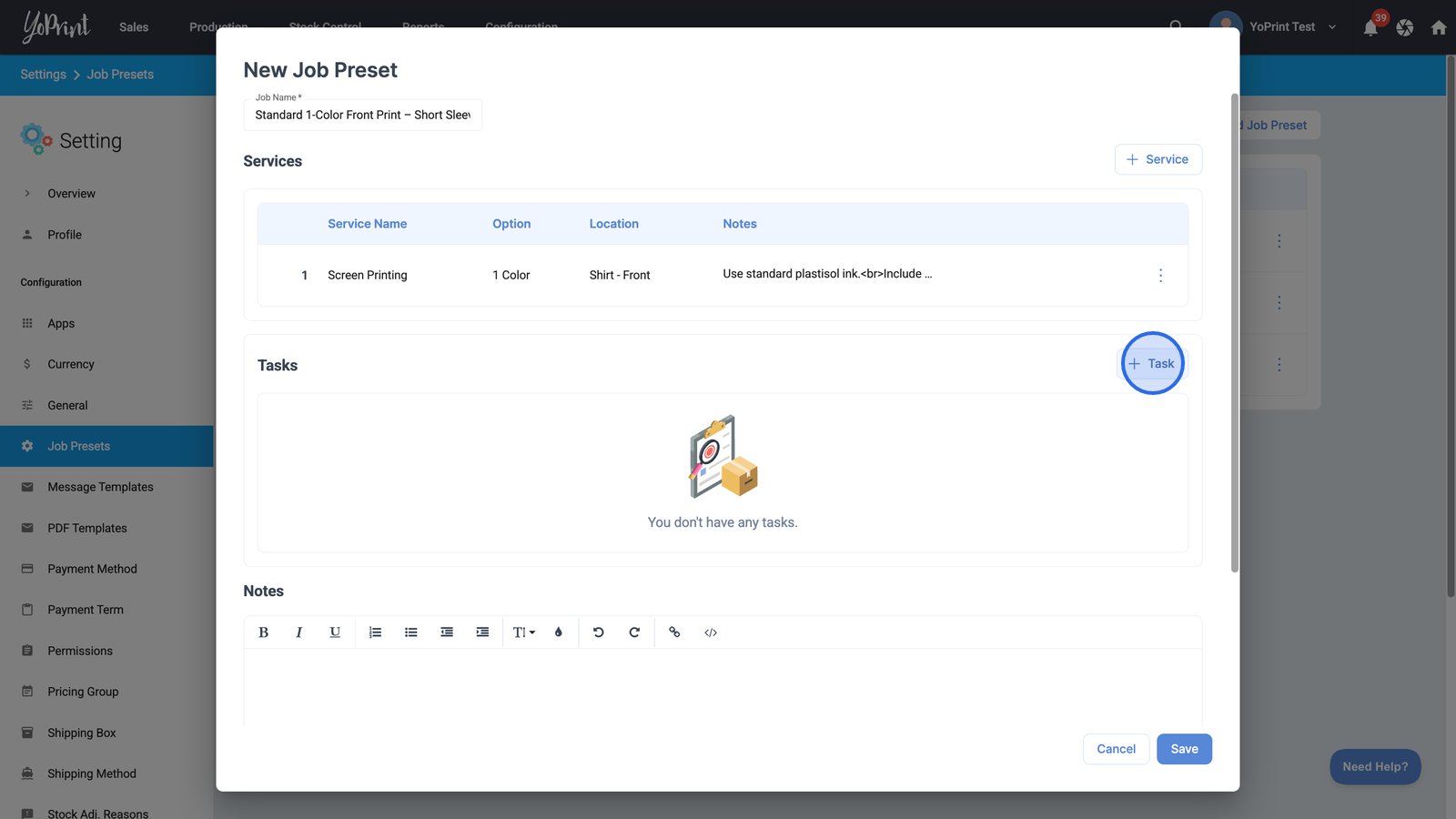
Task: Insert a link using chain icon
Action: click(x=674, y=632)
